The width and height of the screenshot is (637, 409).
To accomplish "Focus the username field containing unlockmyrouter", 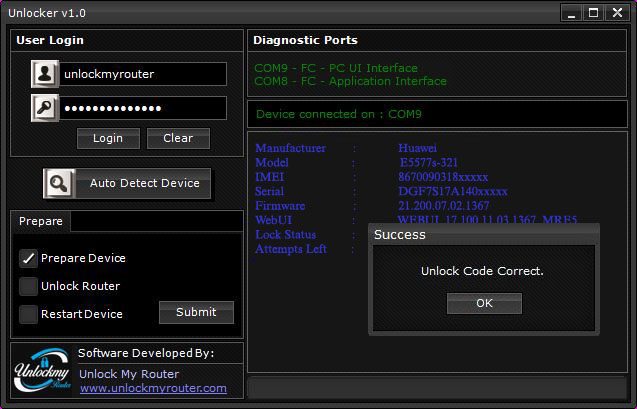I will [143, 74].
